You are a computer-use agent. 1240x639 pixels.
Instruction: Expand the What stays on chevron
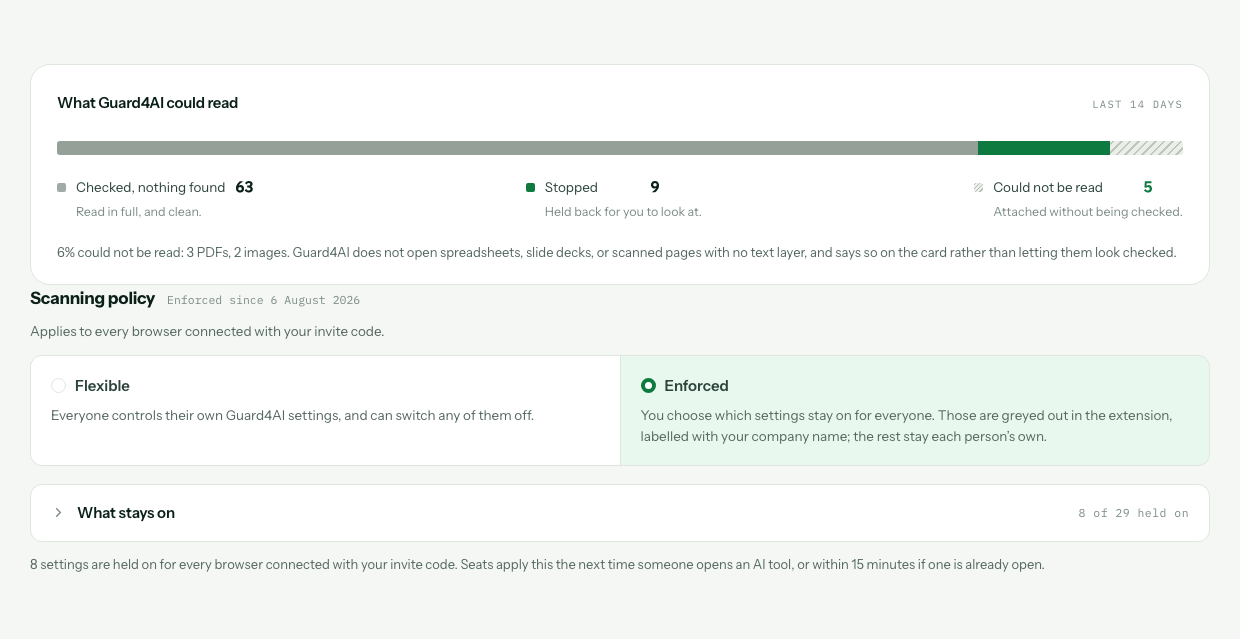point(58,513)
